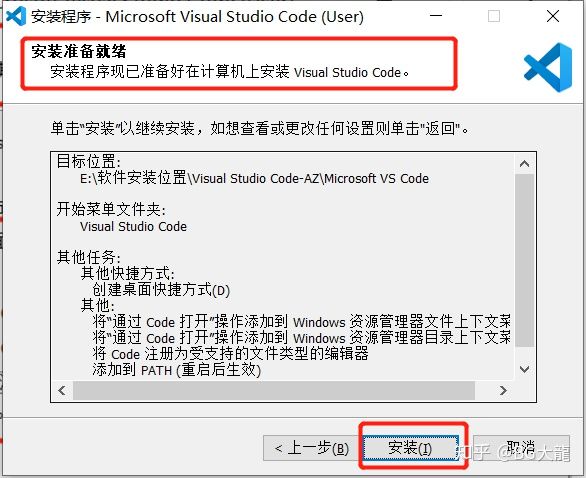Click the horizontal scroll left arrow

pyautogui.click(x=62, y=391)
